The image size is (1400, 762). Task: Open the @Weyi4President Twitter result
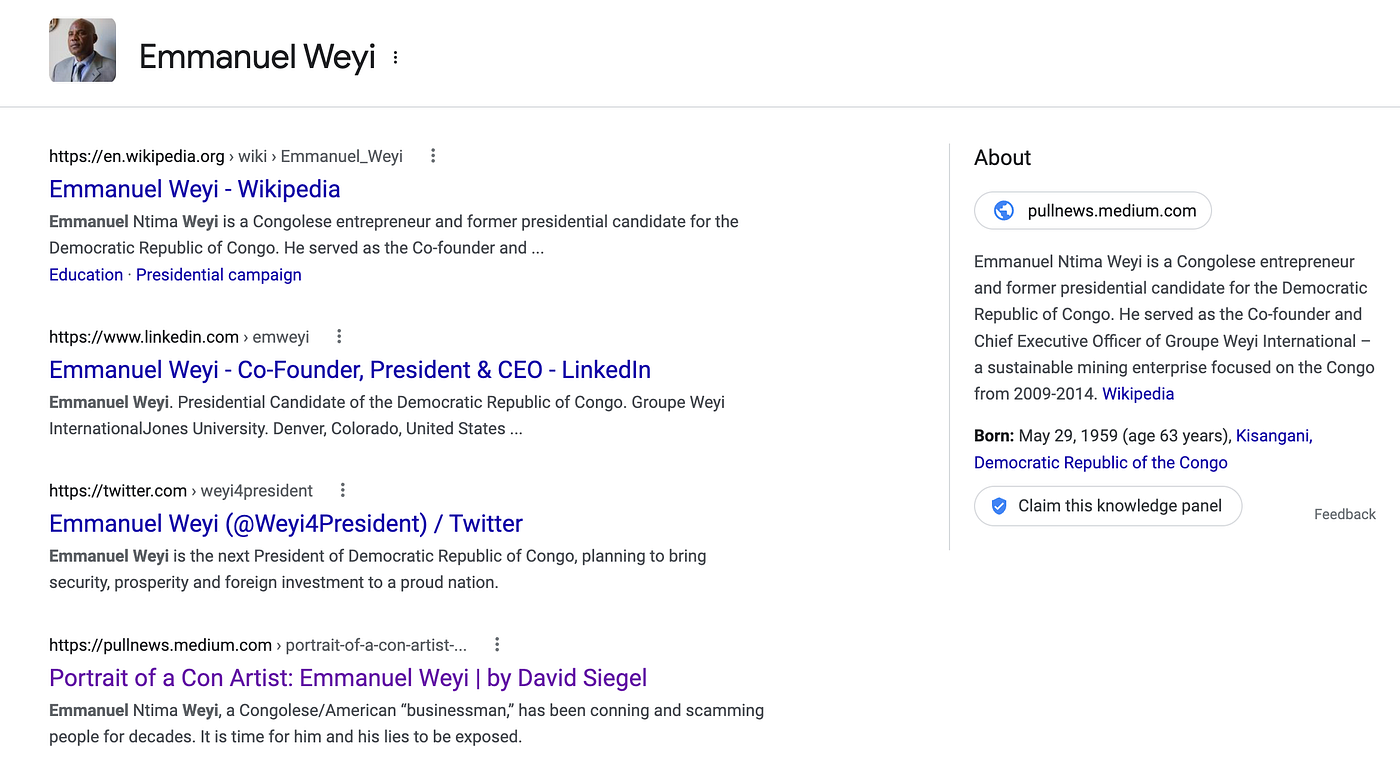tap(285, 524)
